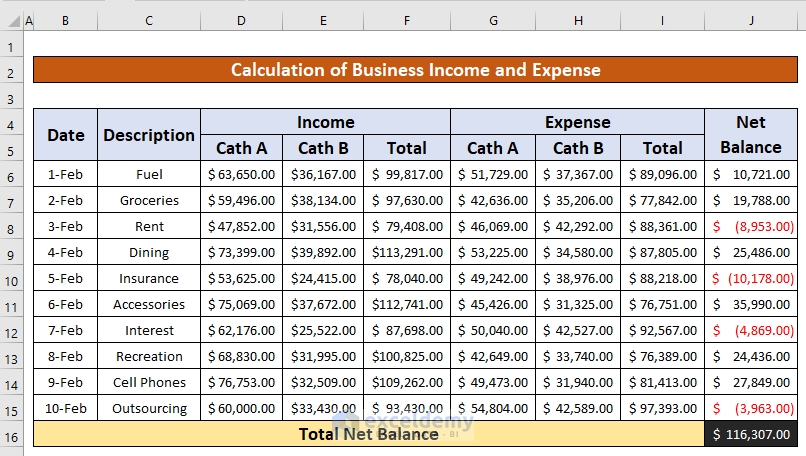The image size is (806, 456).
Task: Select the Groceries description cell
Action: pos(149,201)
